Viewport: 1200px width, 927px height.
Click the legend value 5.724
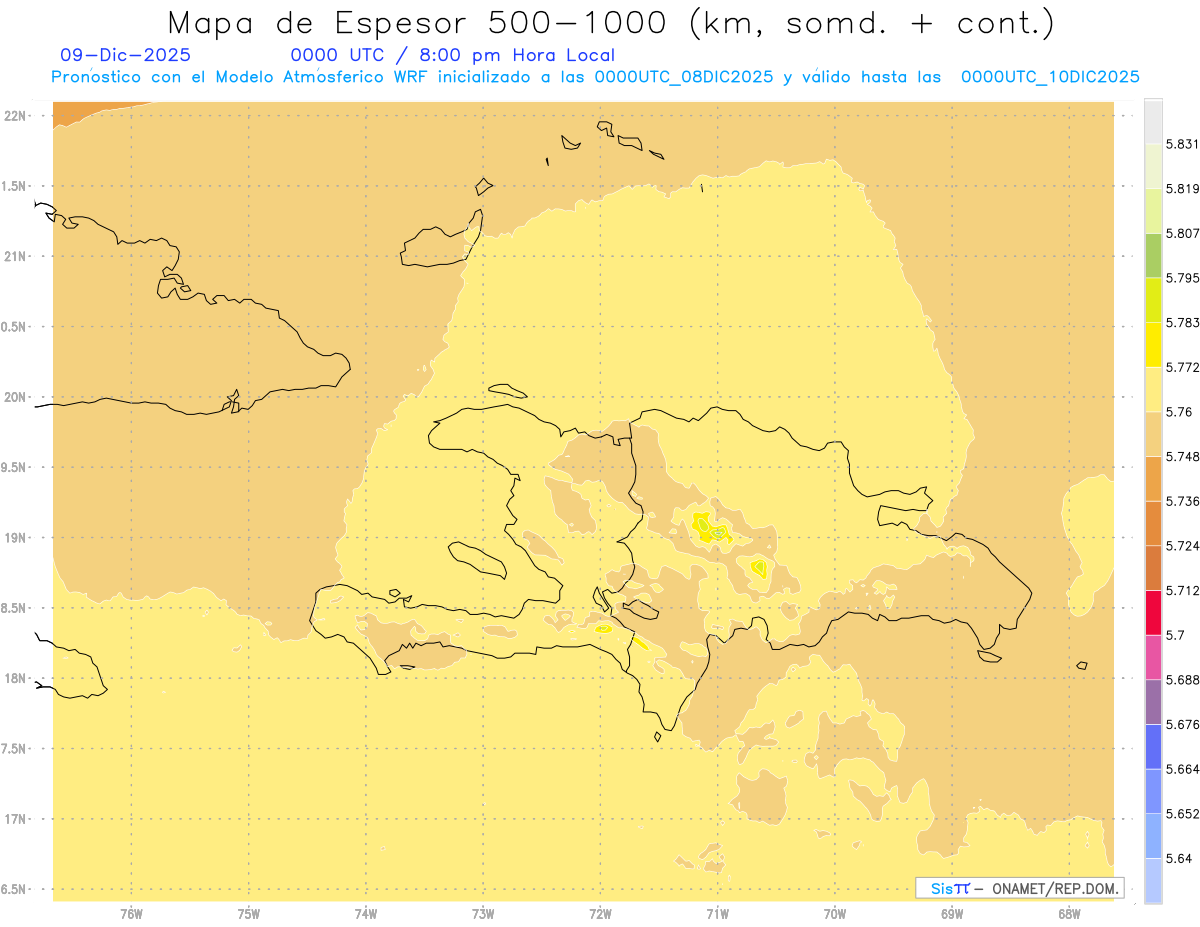coord(1182,545)
